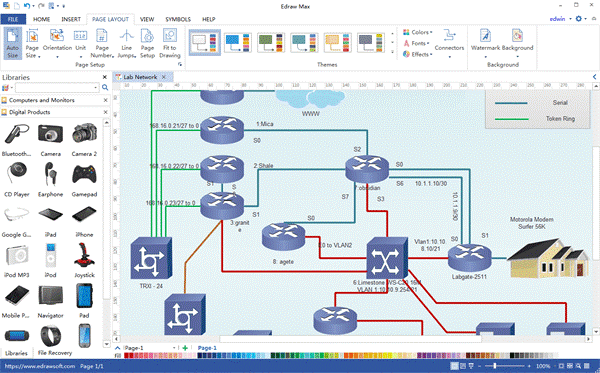Open the Line Jumps options

coord(126,44)
